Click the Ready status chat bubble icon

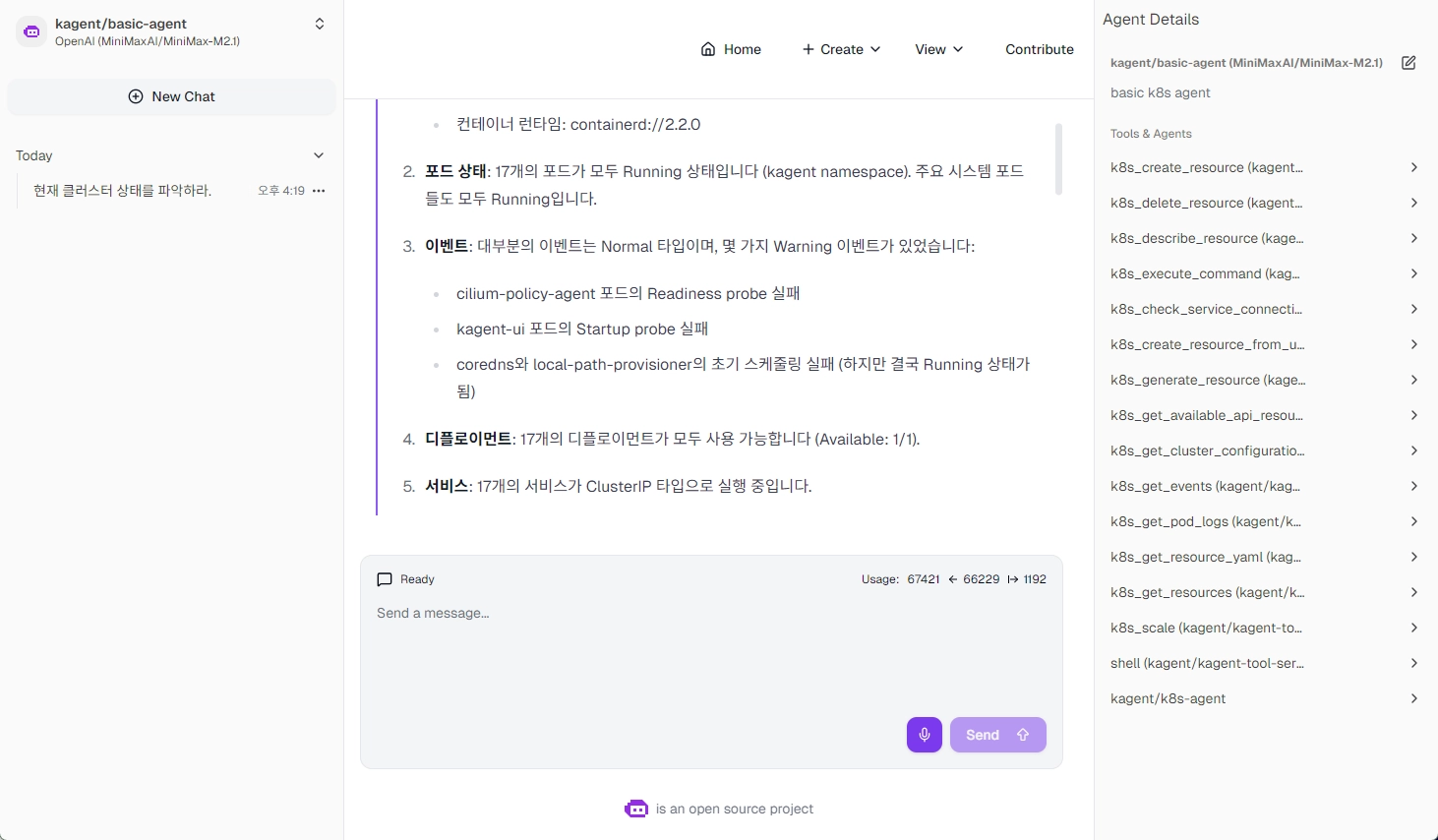tap(385, 579)
